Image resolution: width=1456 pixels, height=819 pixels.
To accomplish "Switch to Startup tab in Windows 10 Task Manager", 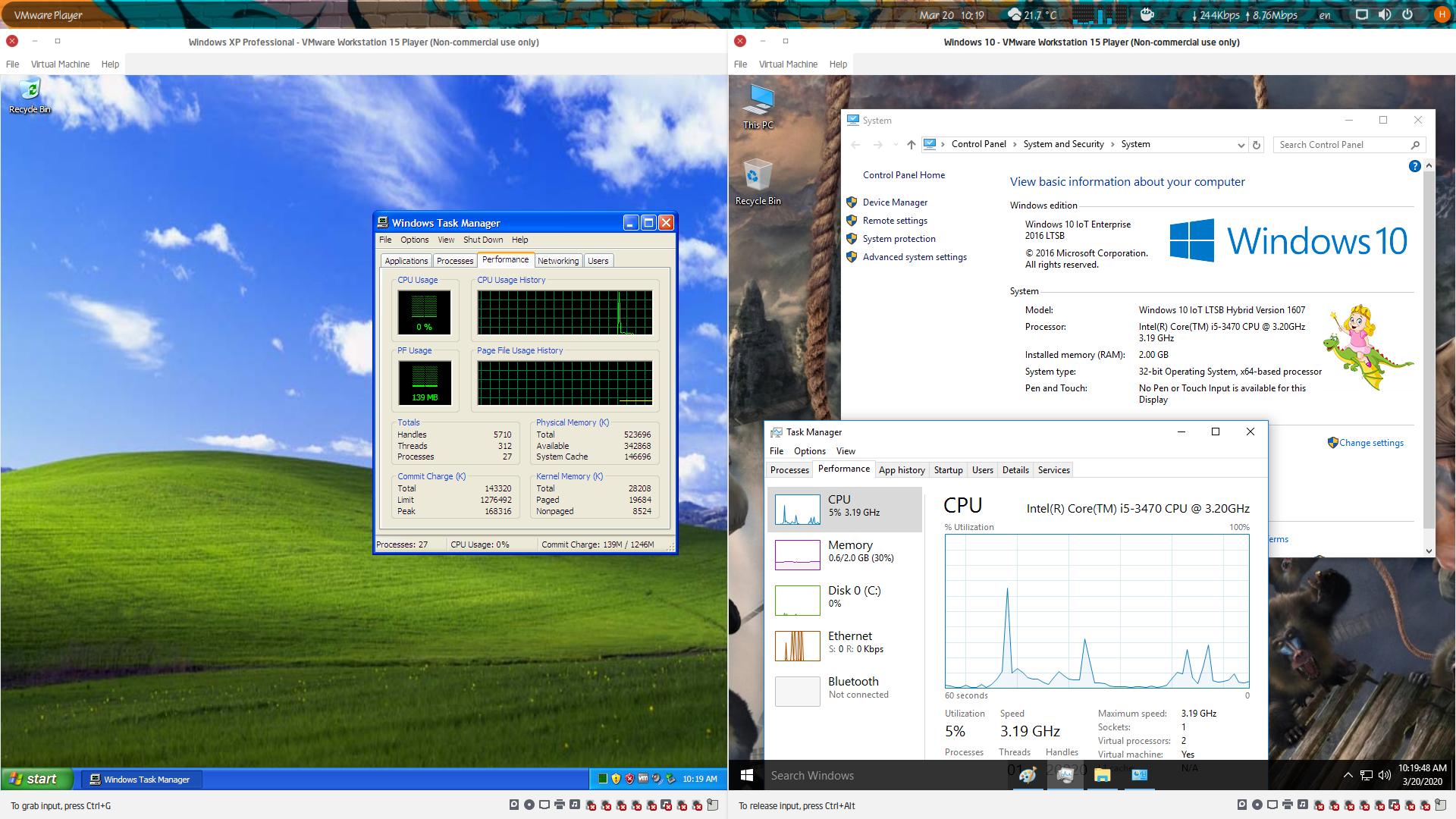I will tap(948, 470).
